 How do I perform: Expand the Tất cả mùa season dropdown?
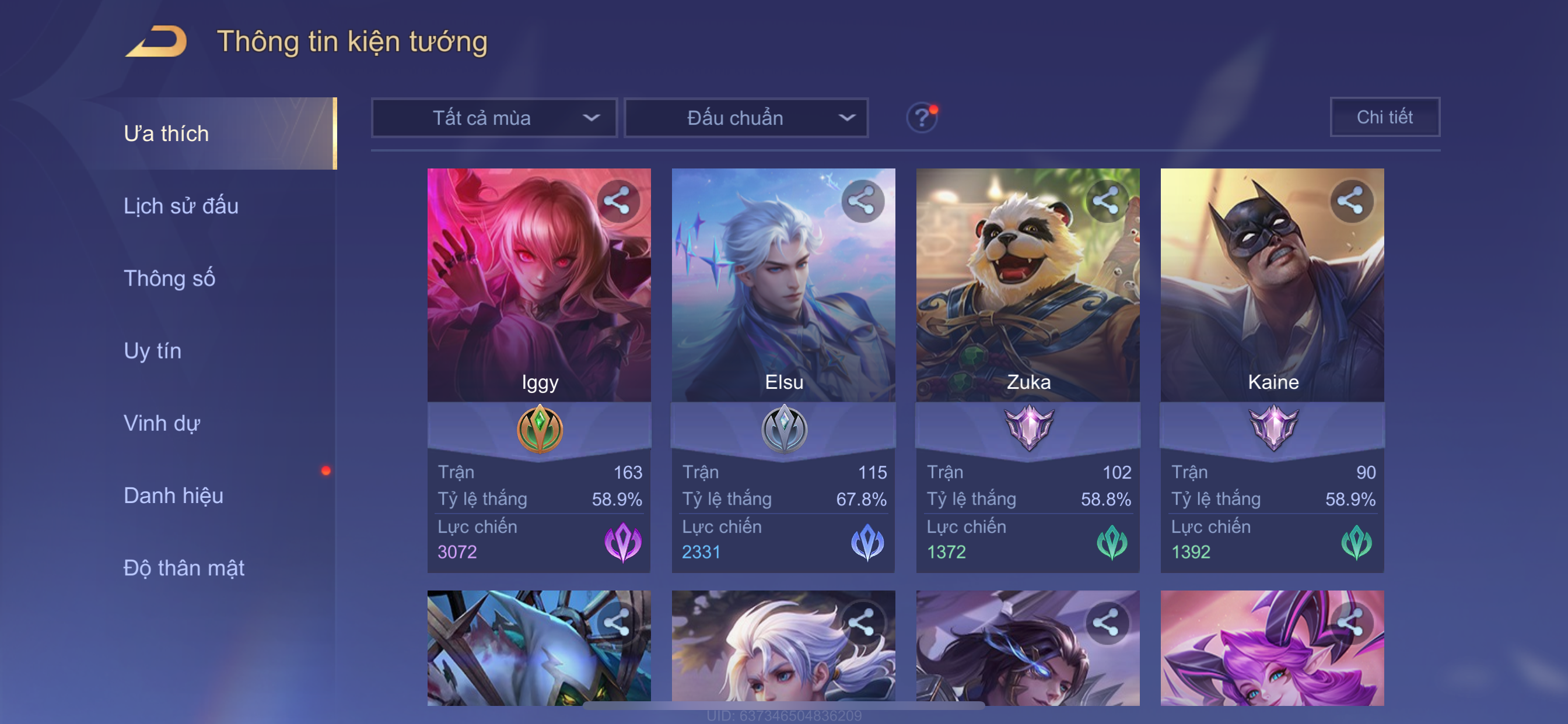(x=494, y=117)
